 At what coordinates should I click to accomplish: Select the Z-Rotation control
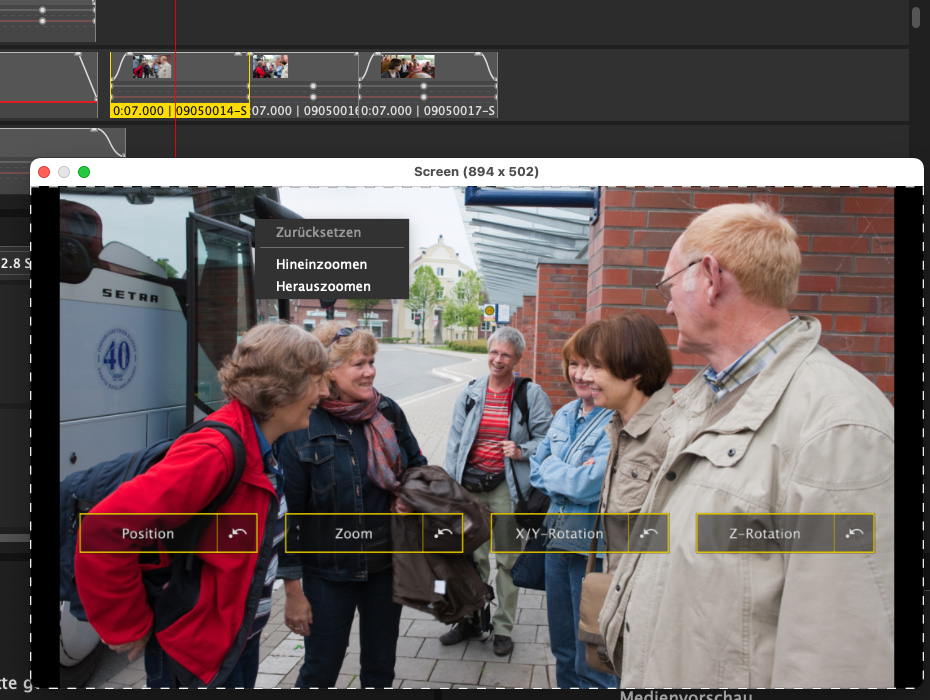(x=764, y=534)
